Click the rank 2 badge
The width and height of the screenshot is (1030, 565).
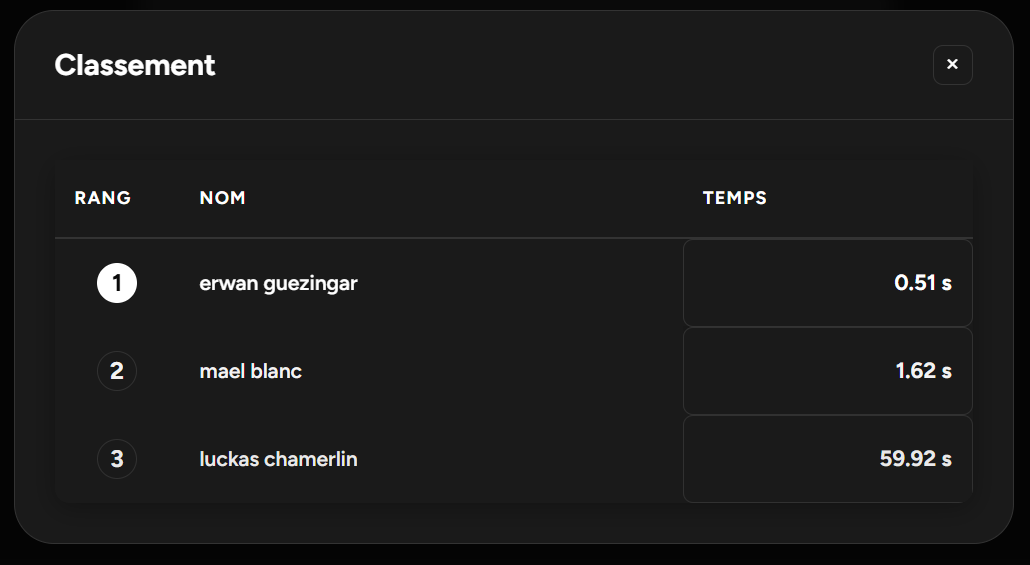click(x=117, y=372)
